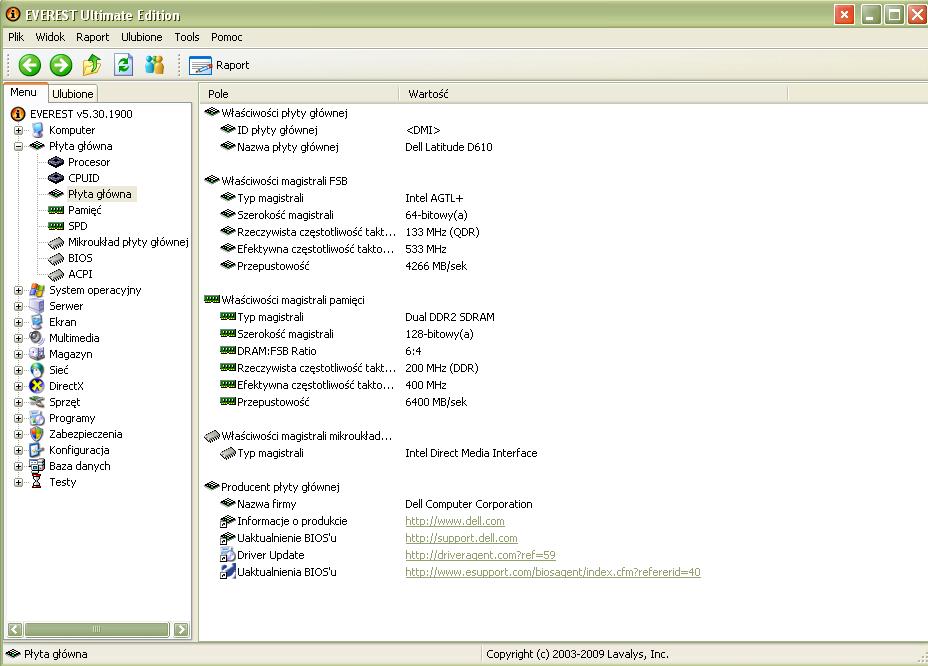Click Intel Direct Media Interface value

pyautogui.click(x=471, y=453)
